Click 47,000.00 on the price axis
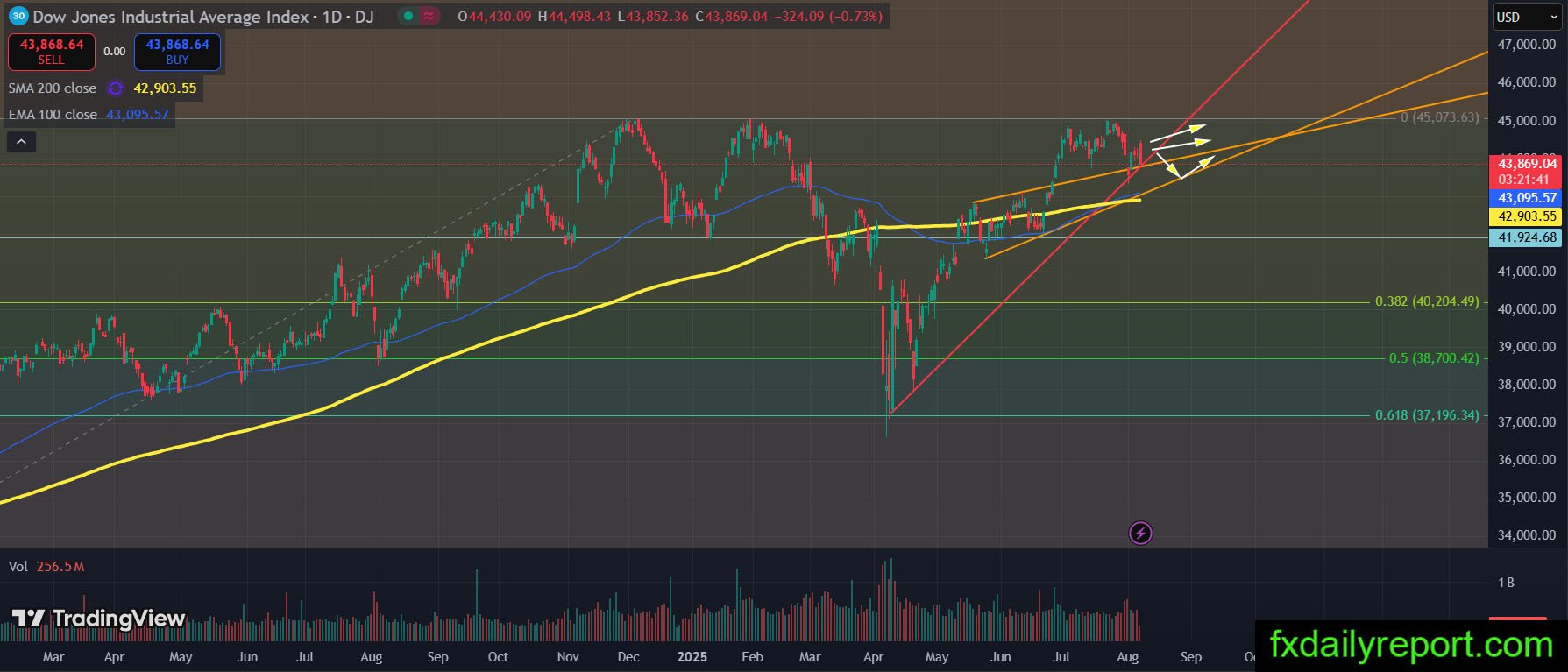1568x672 pixels. tap(1527, 45)
